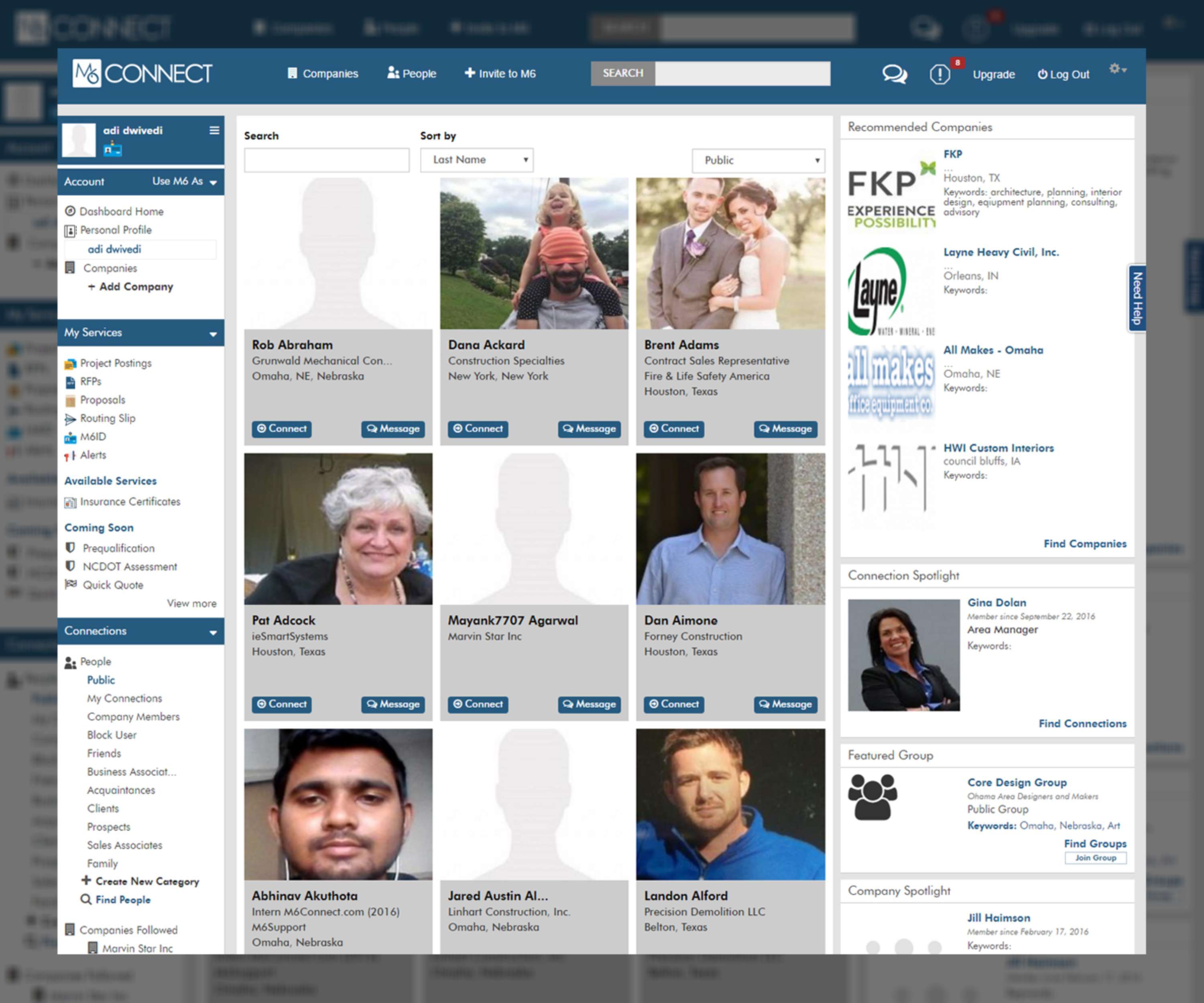Click Add Company link
Image resolution: width=1204 pixels, height=1003 pixels.
click(131, 286)
